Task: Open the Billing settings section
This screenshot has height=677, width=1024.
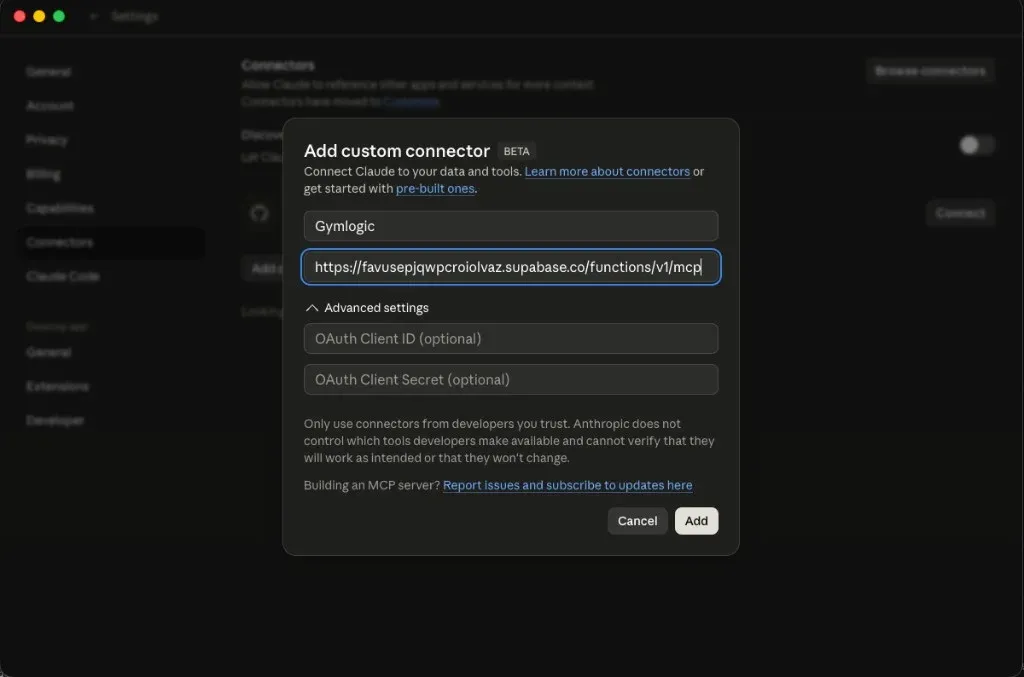Action: coord(43,174)
